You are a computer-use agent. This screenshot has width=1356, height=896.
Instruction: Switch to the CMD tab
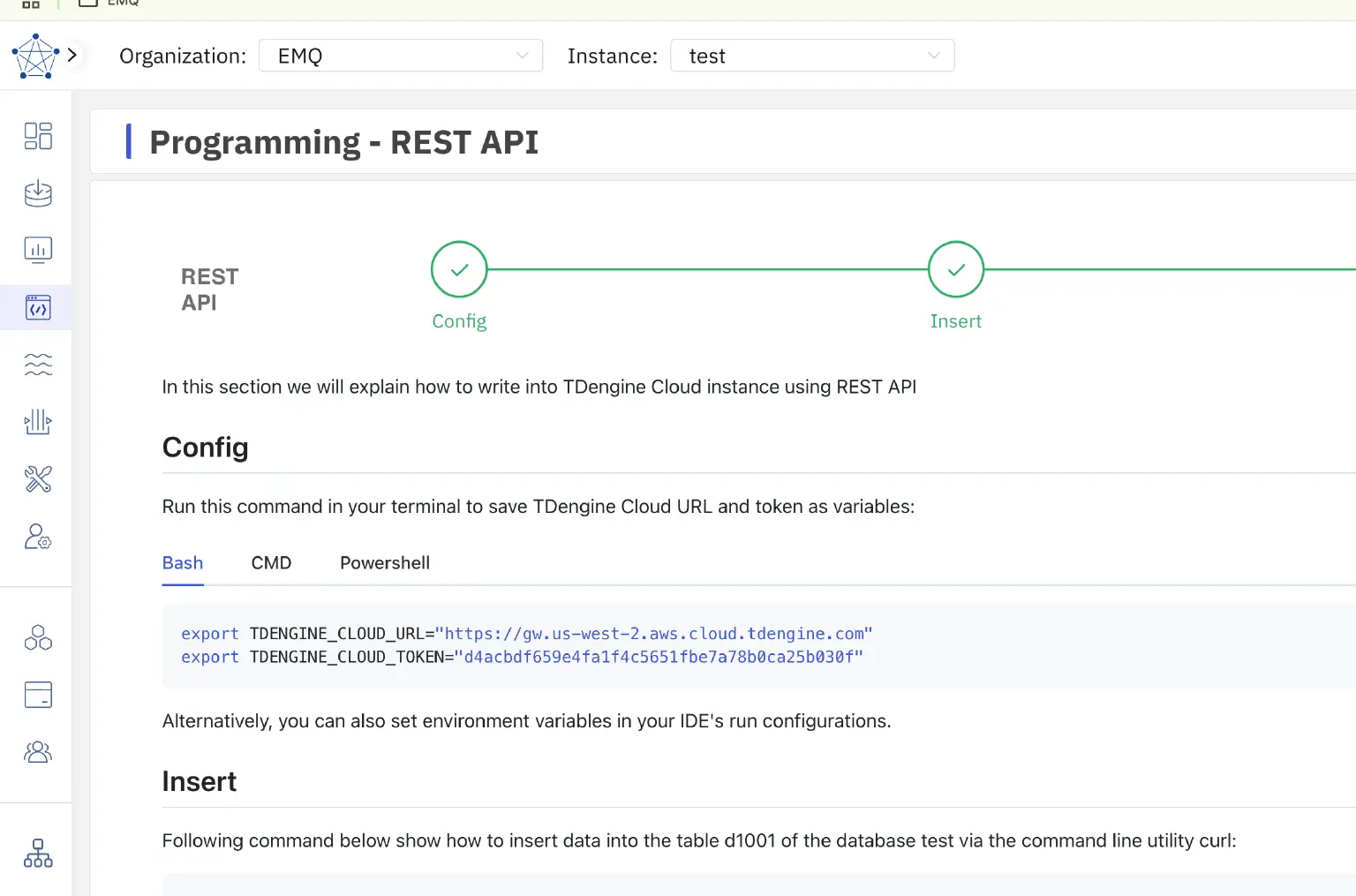point(271,563)
